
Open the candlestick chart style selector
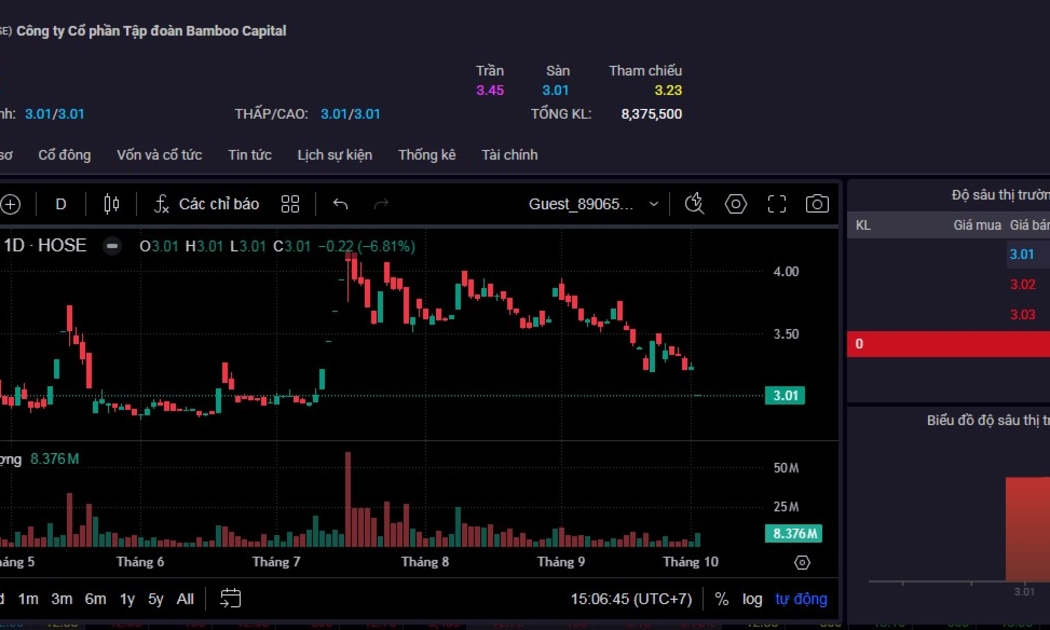[111, 204]
